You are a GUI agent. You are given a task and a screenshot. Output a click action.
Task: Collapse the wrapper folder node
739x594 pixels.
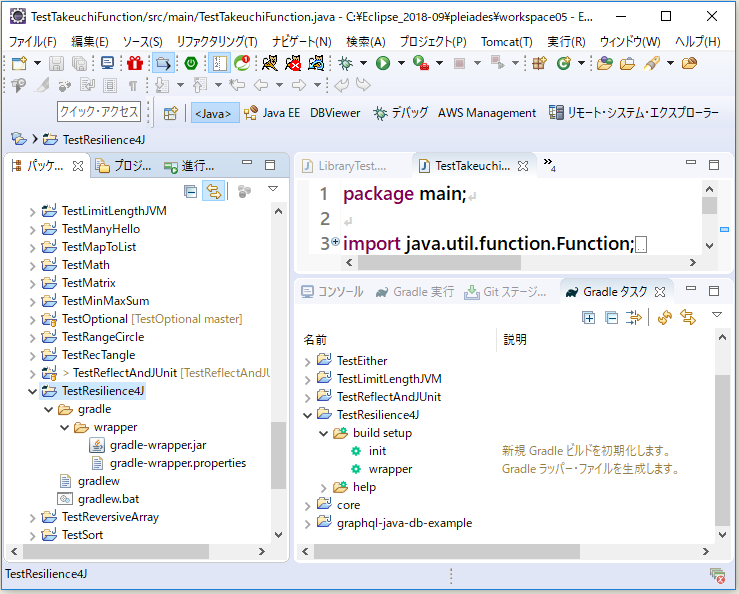coord(65,427)
